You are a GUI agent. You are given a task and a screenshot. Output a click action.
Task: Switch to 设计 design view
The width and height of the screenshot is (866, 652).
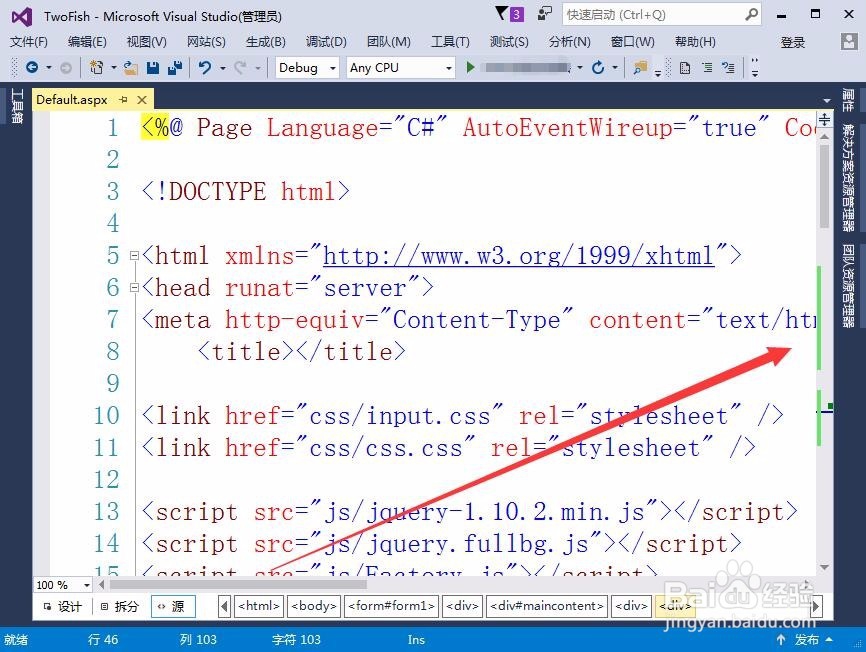[x=62, y=606]
